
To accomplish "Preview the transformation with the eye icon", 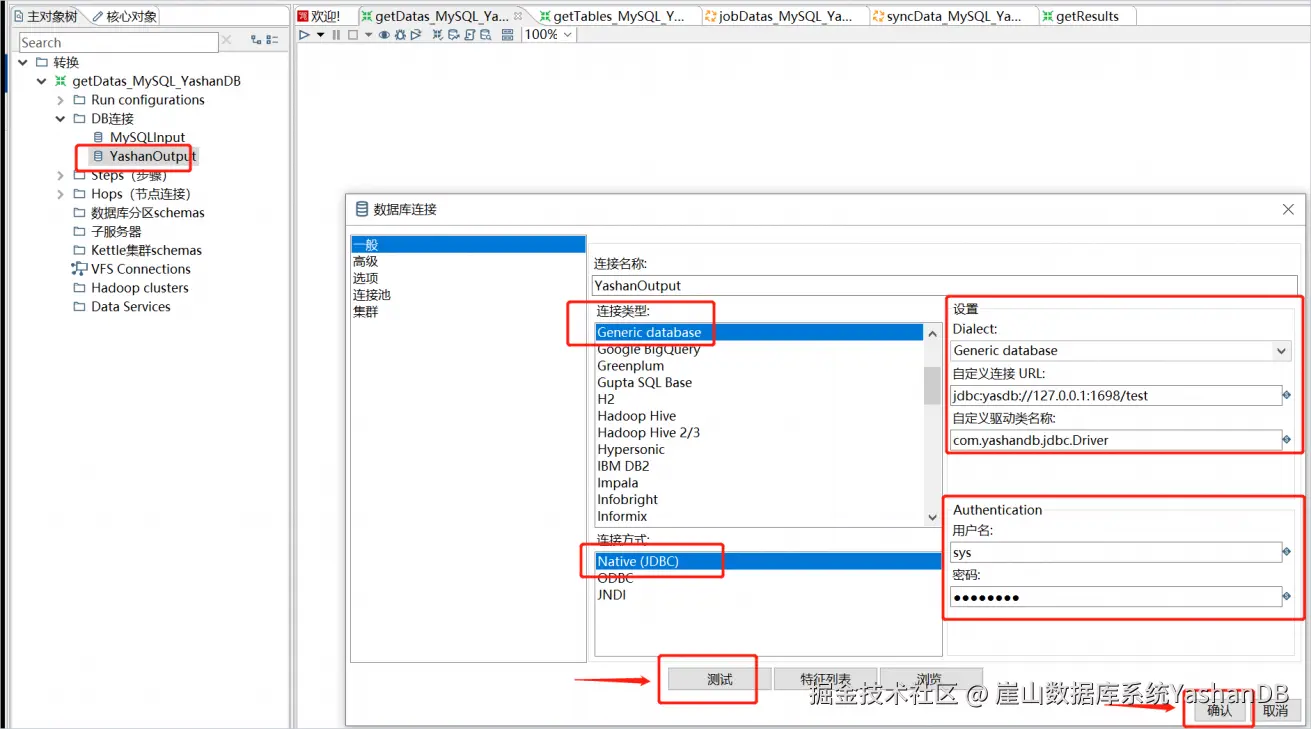I will (384, 35).
